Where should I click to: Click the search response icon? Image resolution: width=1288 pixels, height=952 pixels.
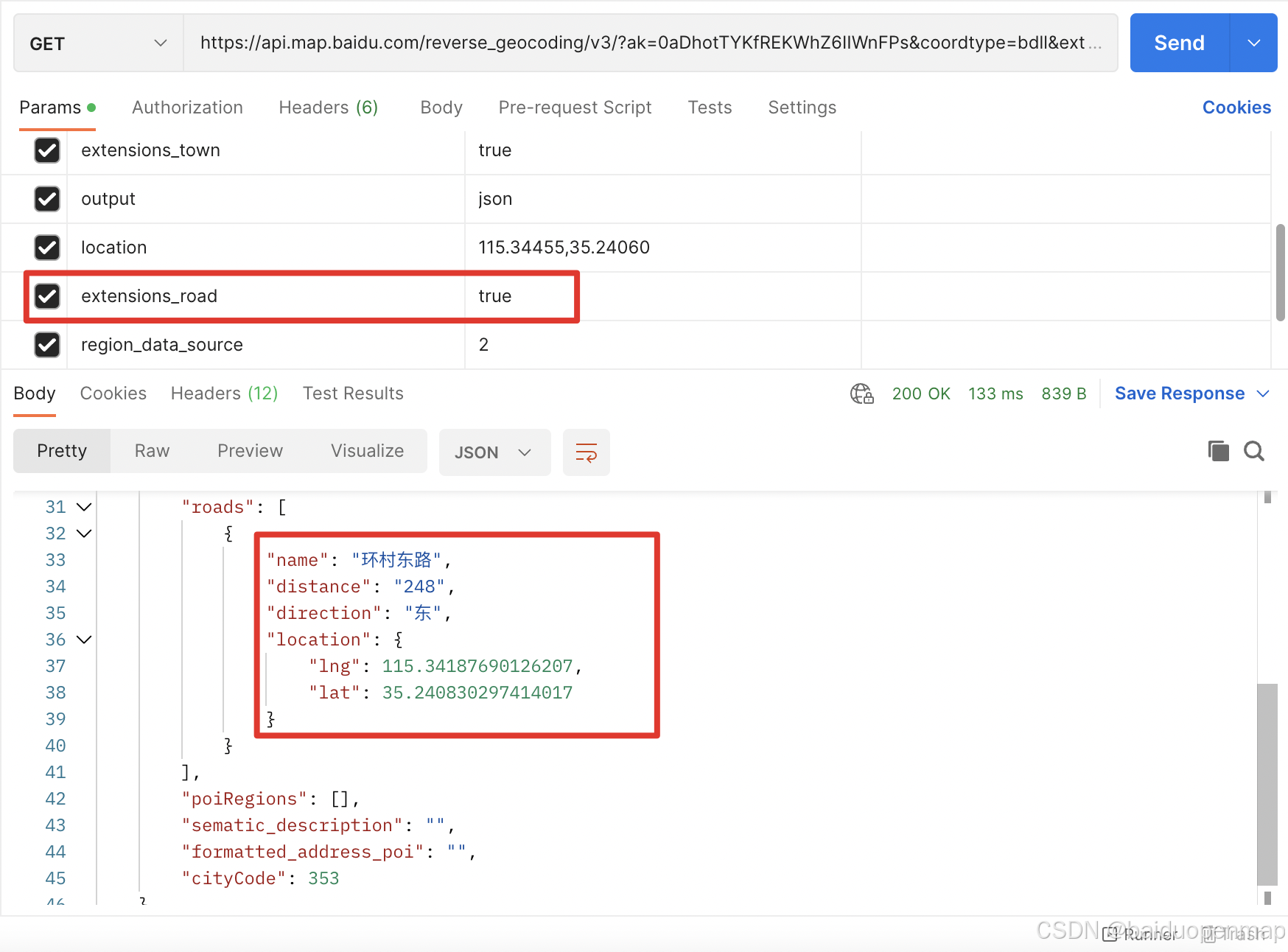coord(1254,451)
